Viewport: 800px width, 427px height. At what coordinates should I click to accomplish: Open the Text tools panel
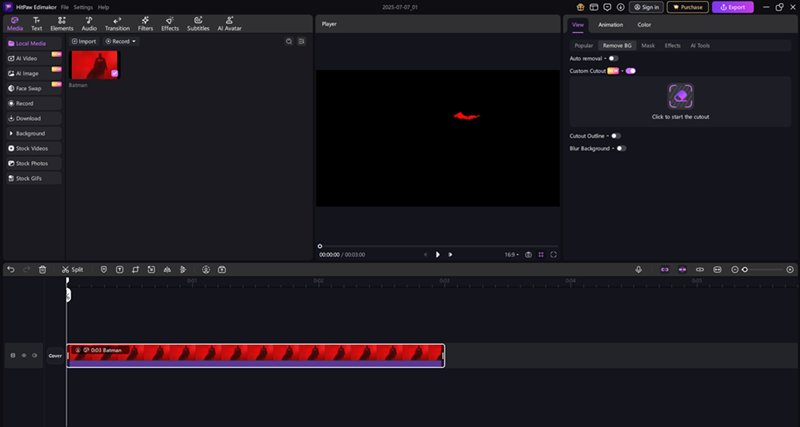click(x=37, y=23)
